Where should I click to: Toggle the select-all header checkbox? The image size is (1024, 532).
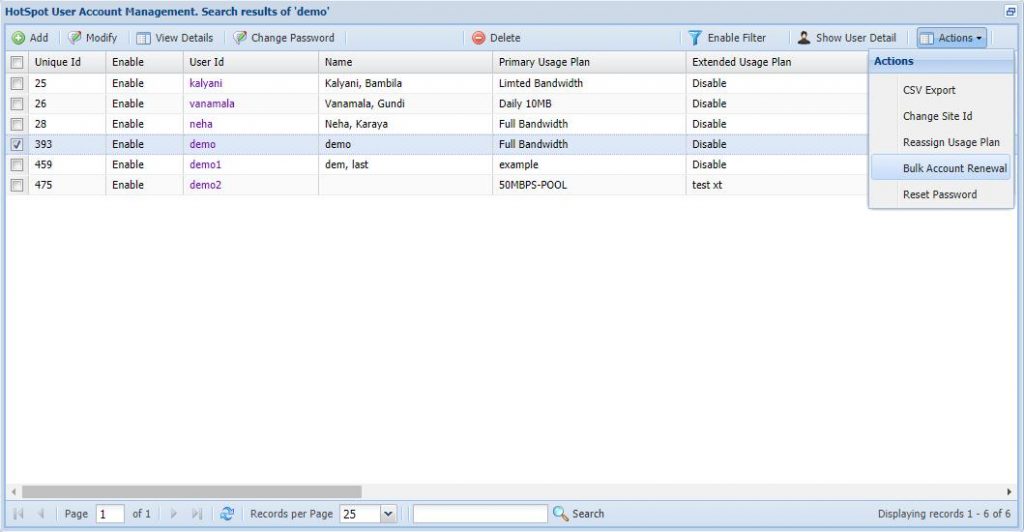[x=16, y=62]
